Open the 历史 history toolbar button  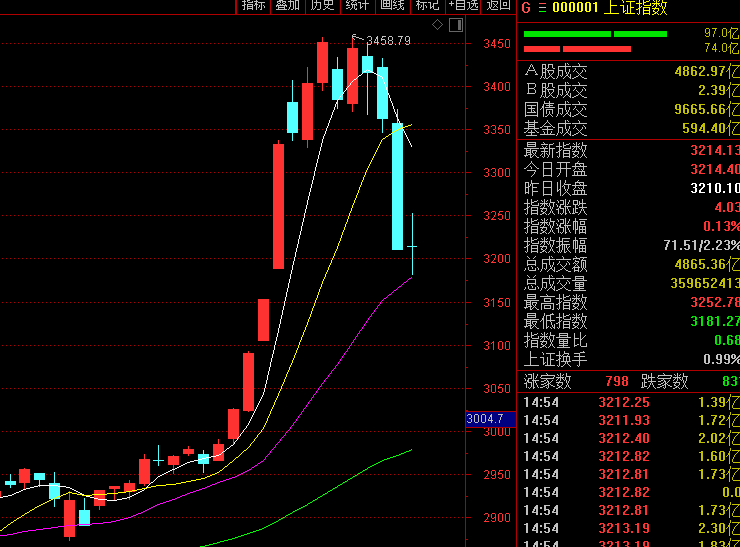click(323, 6)
